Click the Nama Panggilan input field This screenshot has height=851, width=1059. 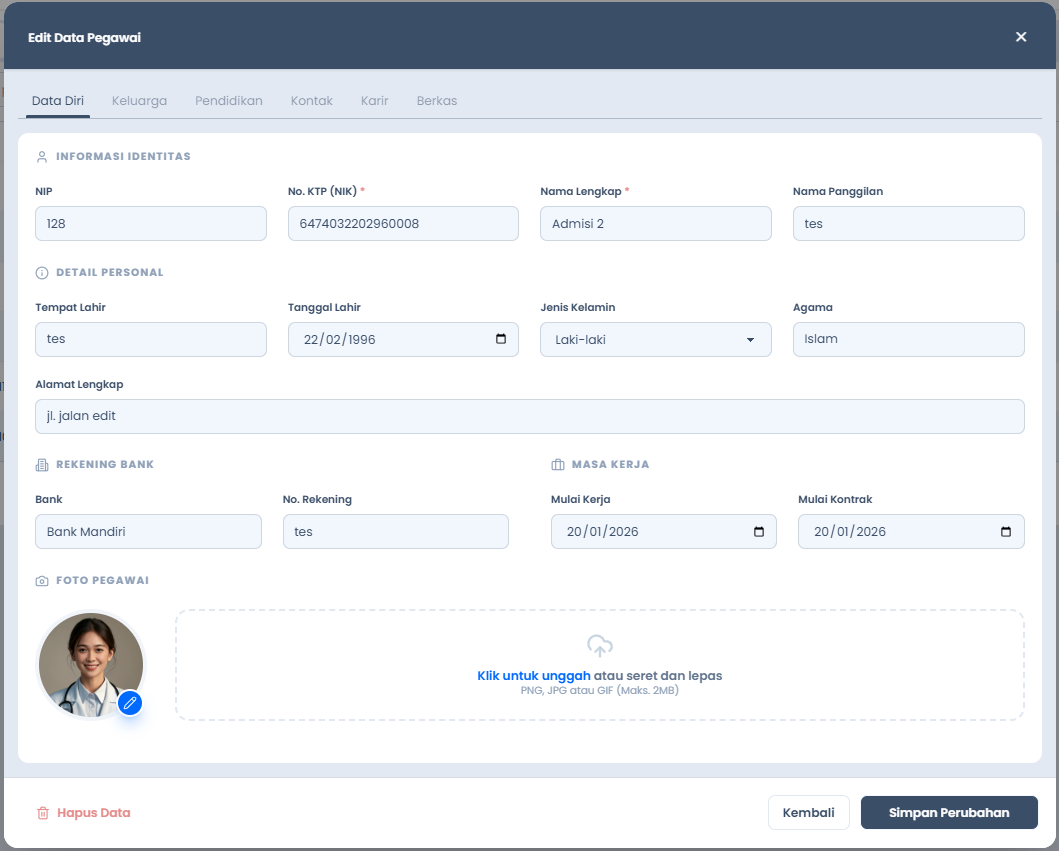[908, 224]
